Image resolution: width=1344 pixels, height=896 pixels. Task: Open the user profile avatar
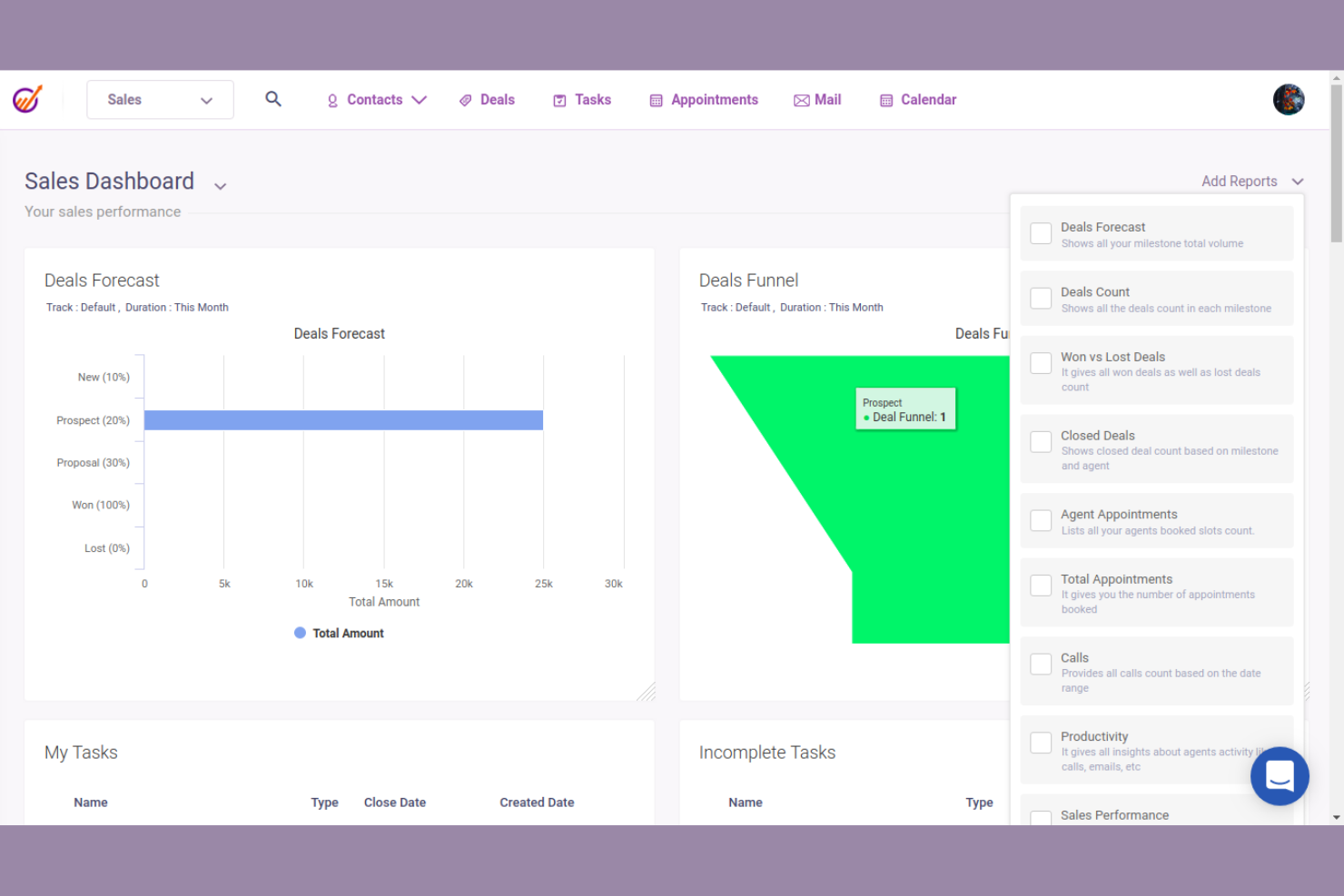1288,99
